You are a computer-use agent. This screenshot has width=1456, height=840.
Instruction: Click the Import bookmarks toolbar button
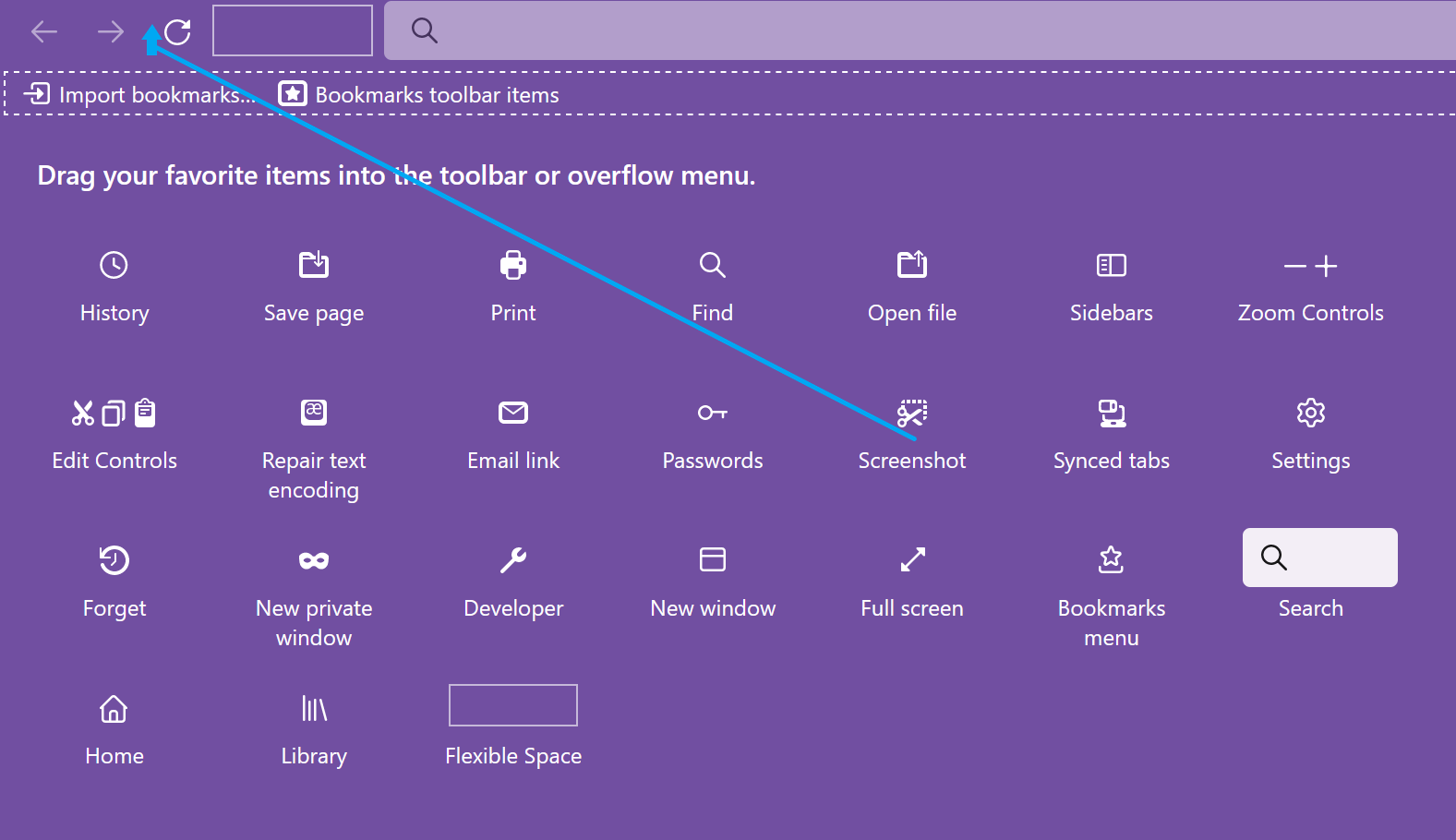point(138,95)
